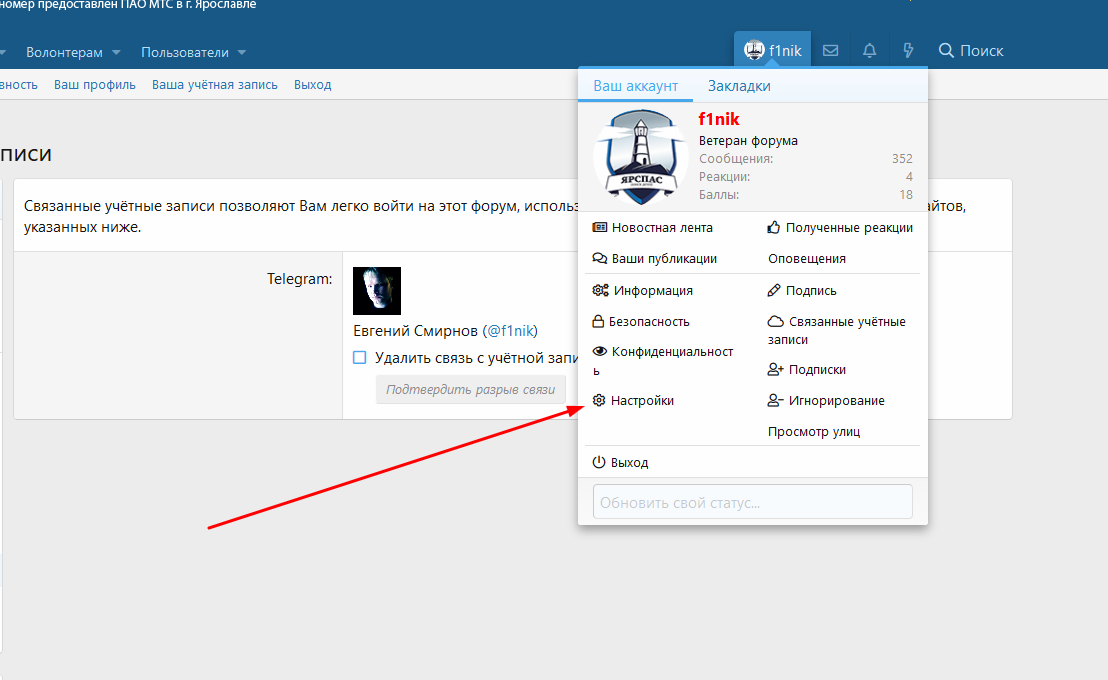Open the f1nik account menu in navbar
The width and height of the screenshot is (1108, 680).
pyautogui.click(x=773, y=51)
